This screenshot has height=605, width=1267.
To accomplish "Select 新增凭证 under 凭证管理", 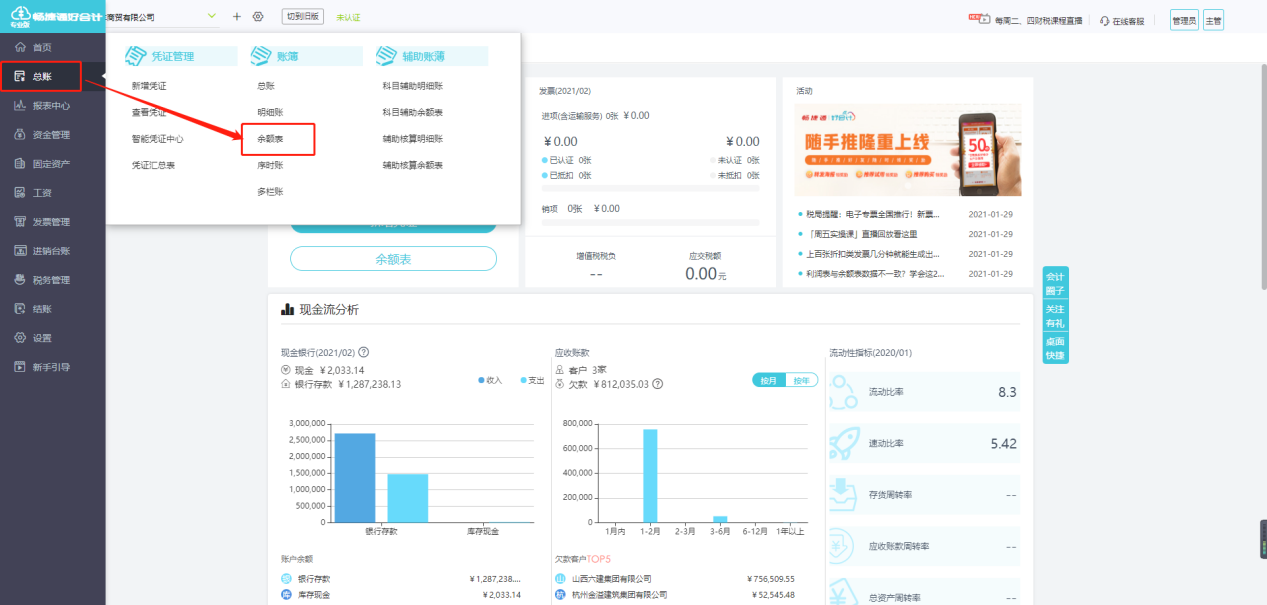I will click(149, 86).
